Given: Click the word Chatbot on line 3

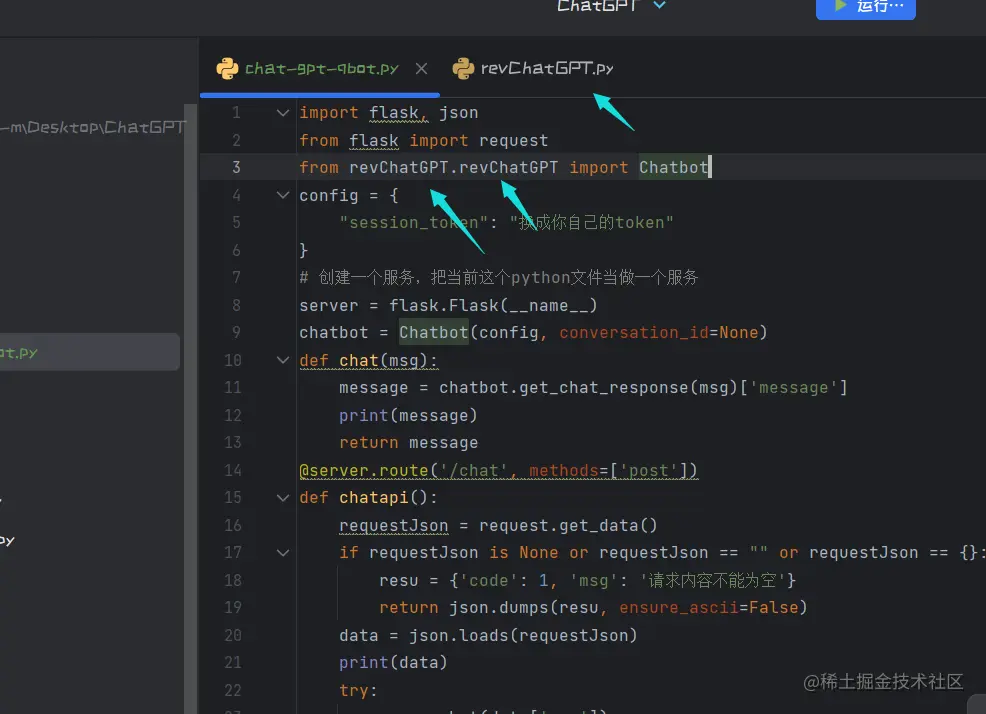Looking at the screenshot, I should tap(673, 167).
